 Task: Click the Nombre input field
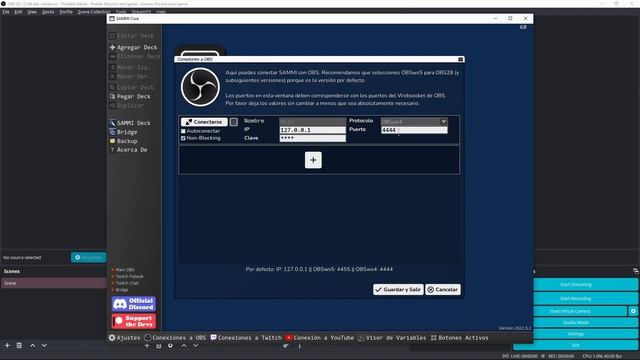point(312,121)
